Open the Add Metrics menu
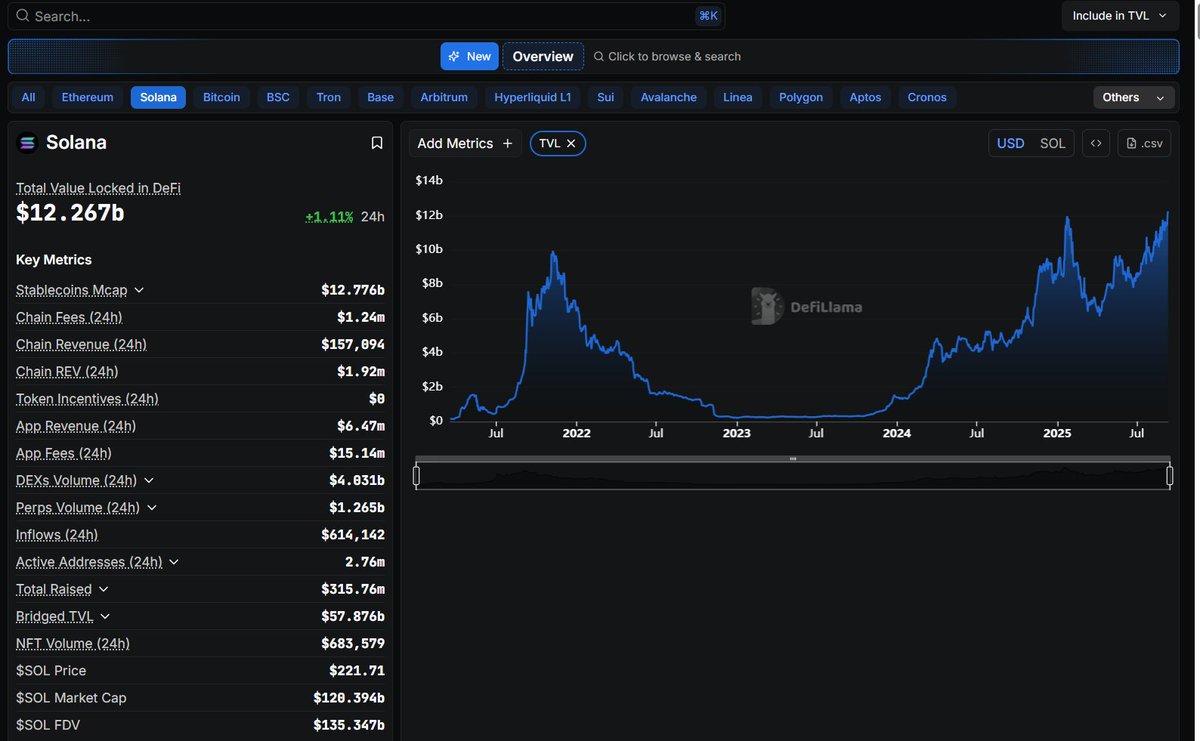This screenshot has height=741, width=1200. [465, 143]
